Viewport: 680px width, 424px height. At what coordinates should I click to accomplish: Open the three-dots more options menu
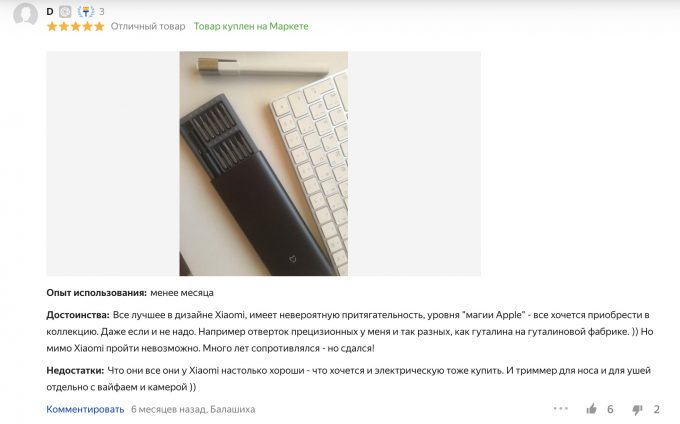coord(560,408)
